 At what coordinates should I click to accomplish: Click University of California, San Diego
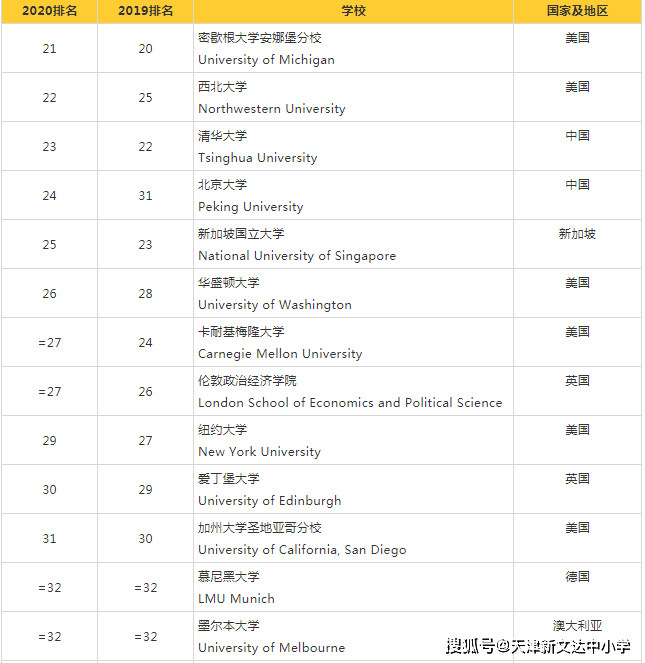[x=302, y=550]
